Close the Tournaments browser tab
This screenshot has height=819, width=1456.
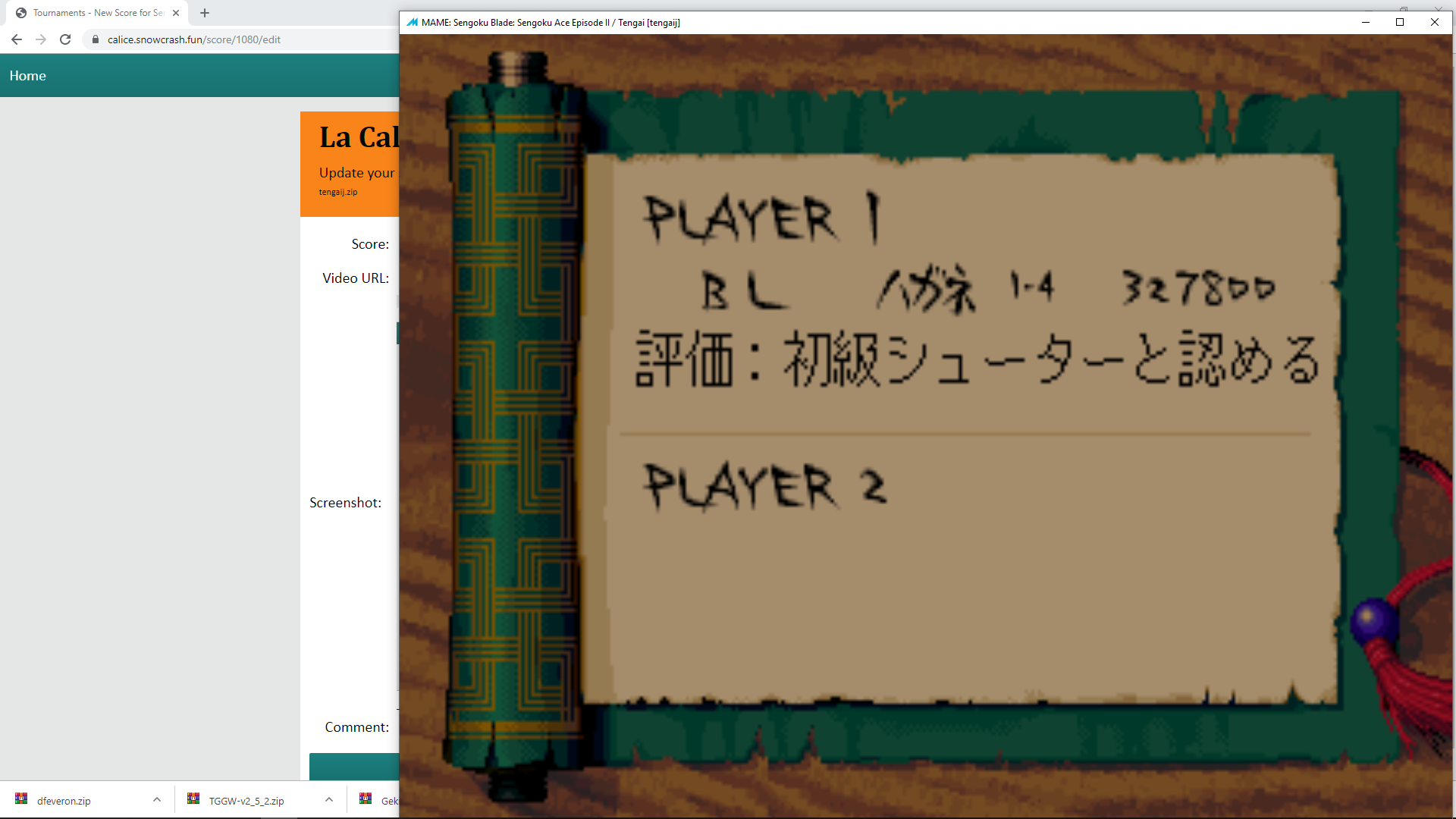[176, 13]
